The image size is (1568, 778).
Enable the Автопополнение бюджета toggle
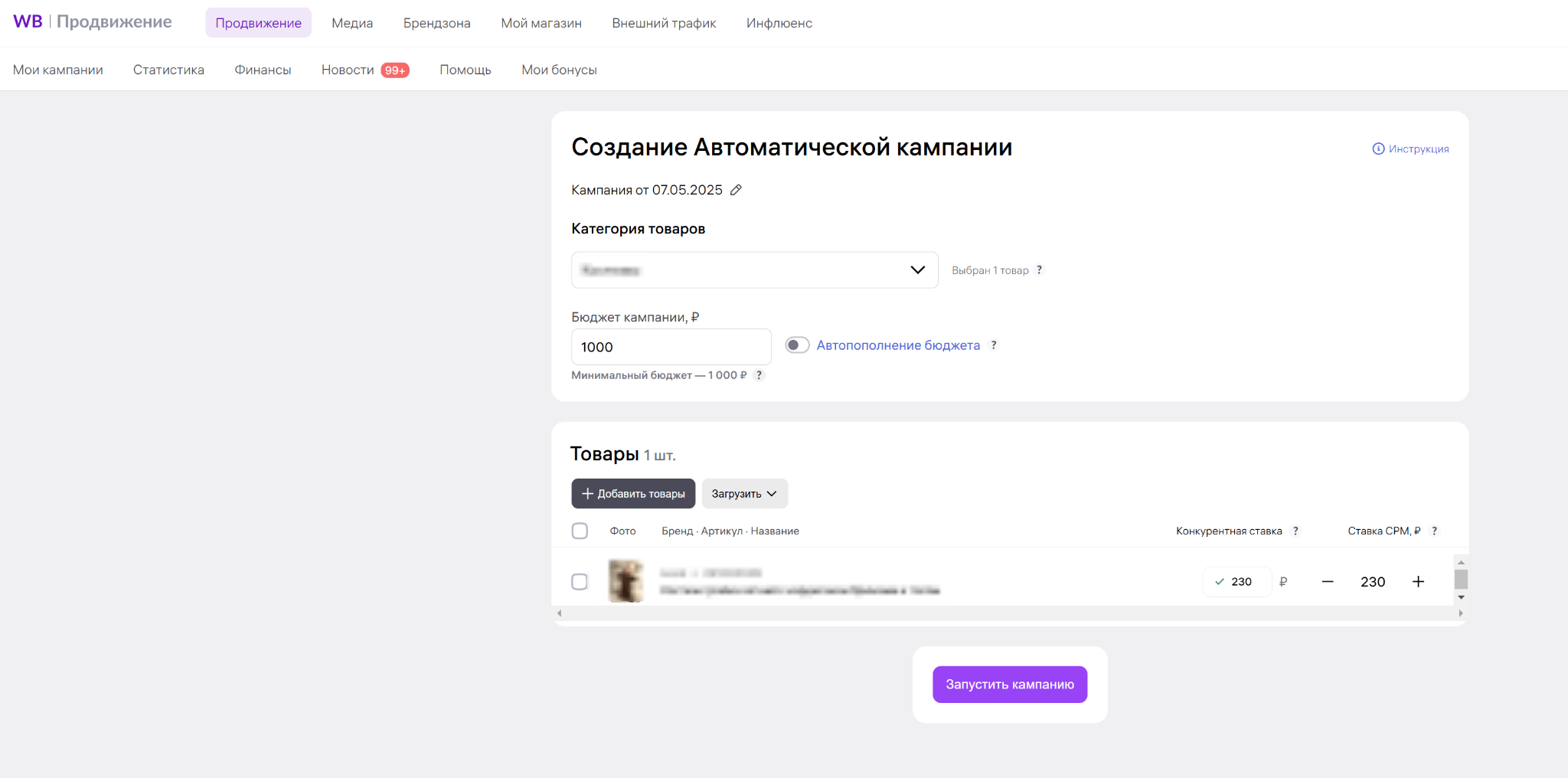tap(797, 345)
